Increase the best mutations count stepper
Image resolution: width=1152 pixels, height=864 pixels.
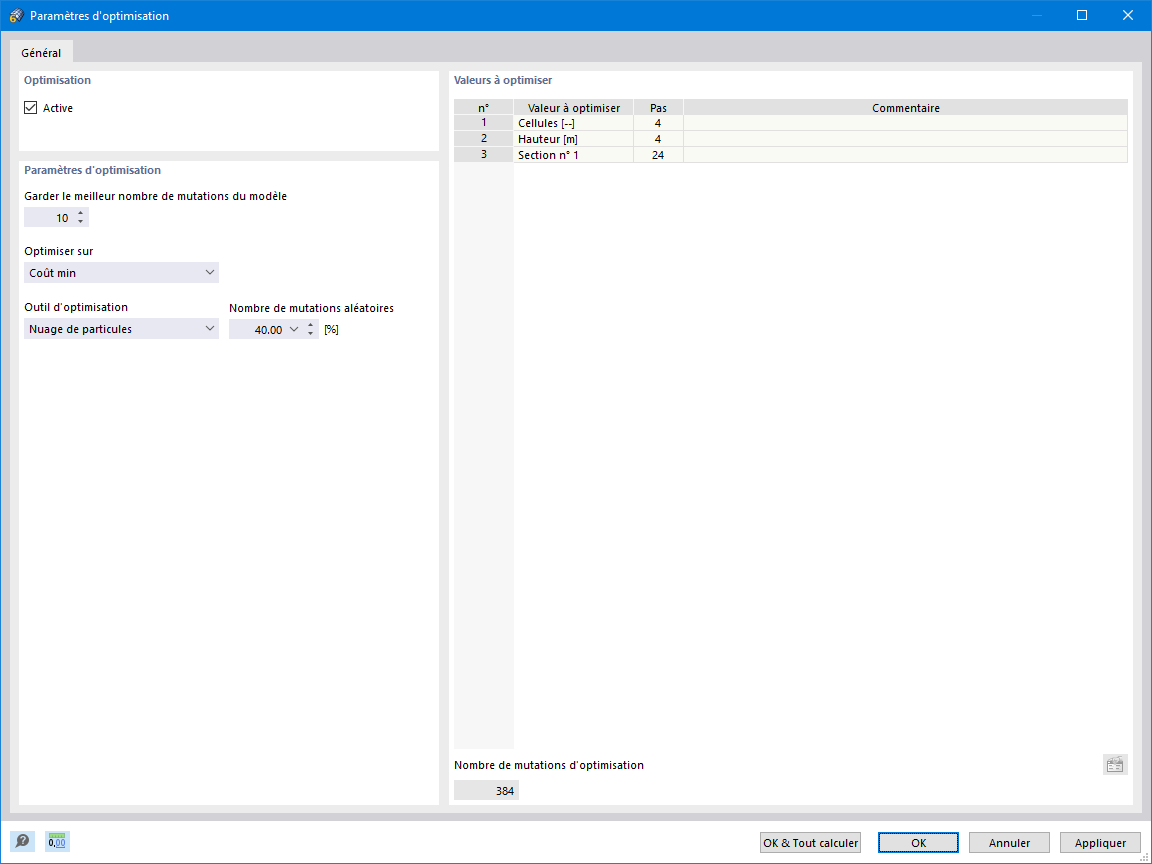tap(81, 213)
